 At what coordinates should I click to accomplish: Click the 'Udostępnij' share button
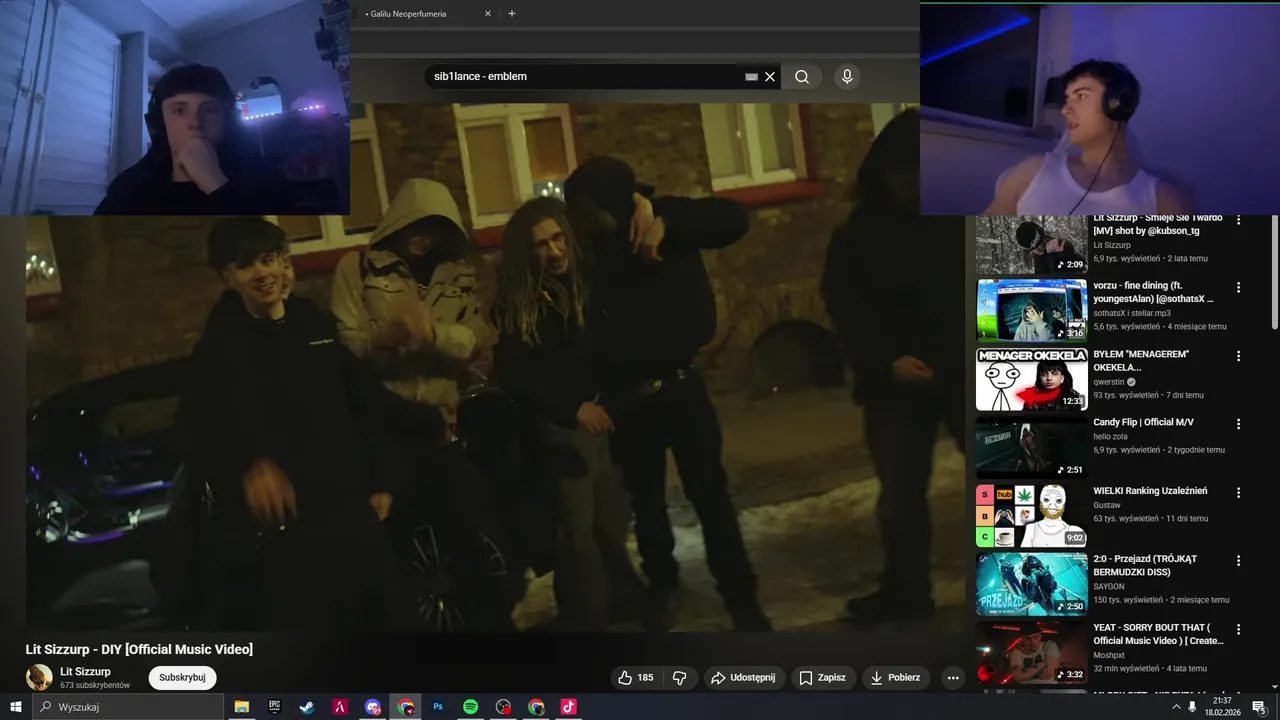tap(744, 678)
